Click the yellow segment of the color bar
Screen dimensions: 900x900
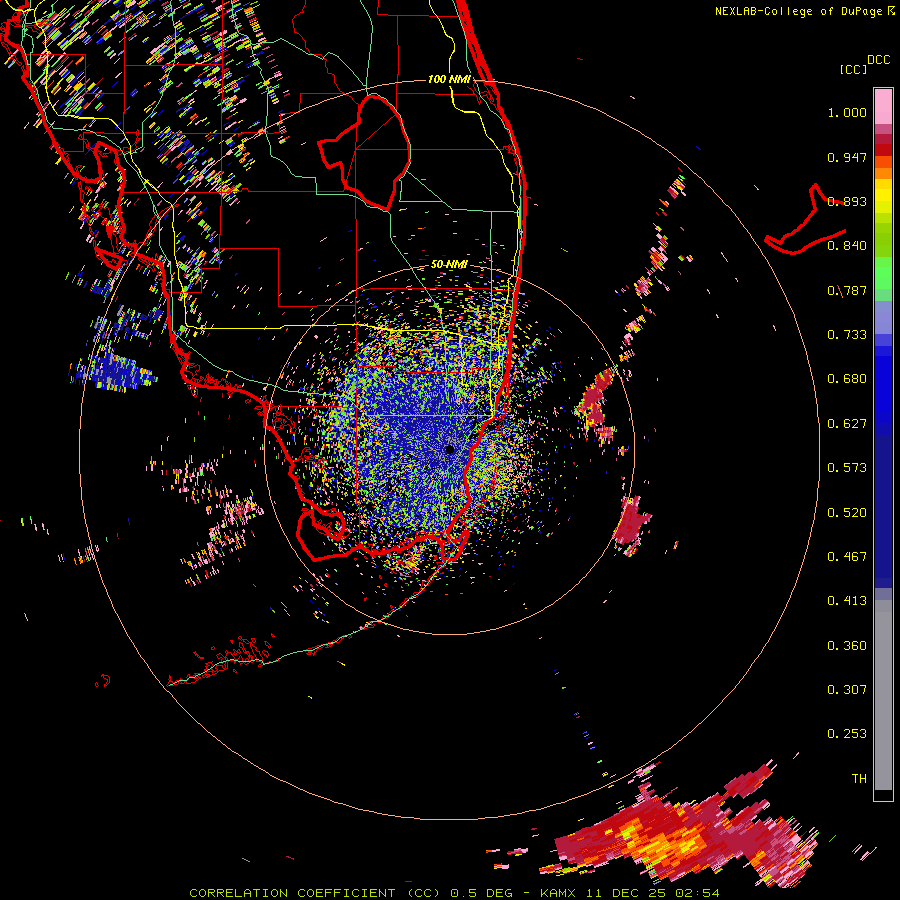click(x=883, y=197)
